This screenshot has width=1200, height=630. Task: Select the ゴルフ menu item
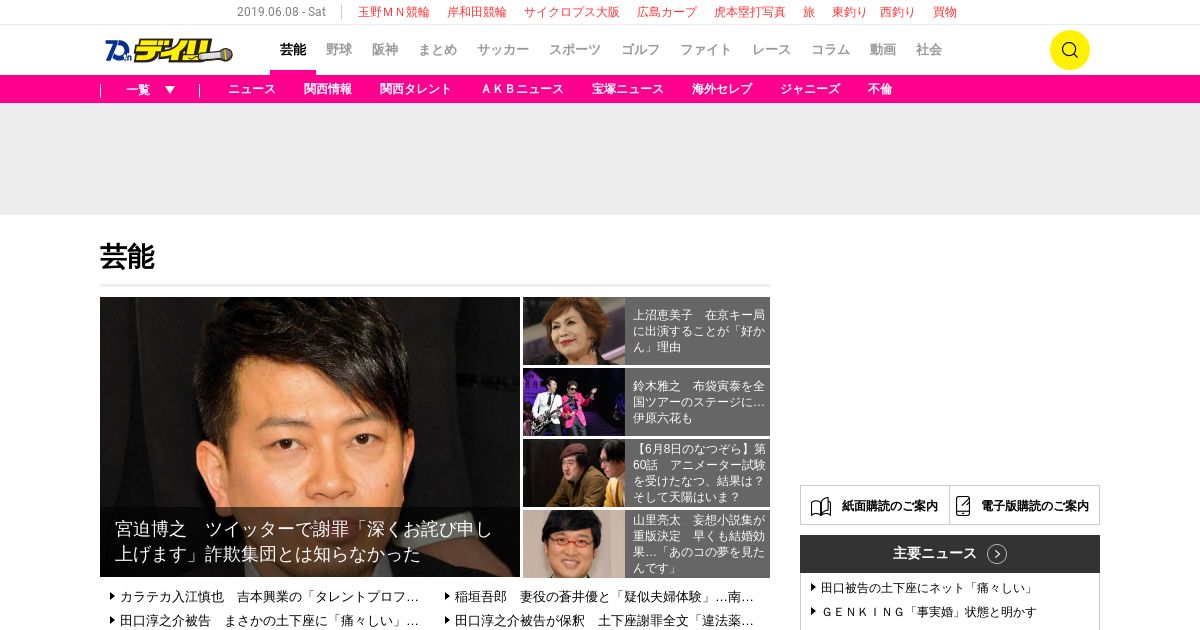point(641,50)
